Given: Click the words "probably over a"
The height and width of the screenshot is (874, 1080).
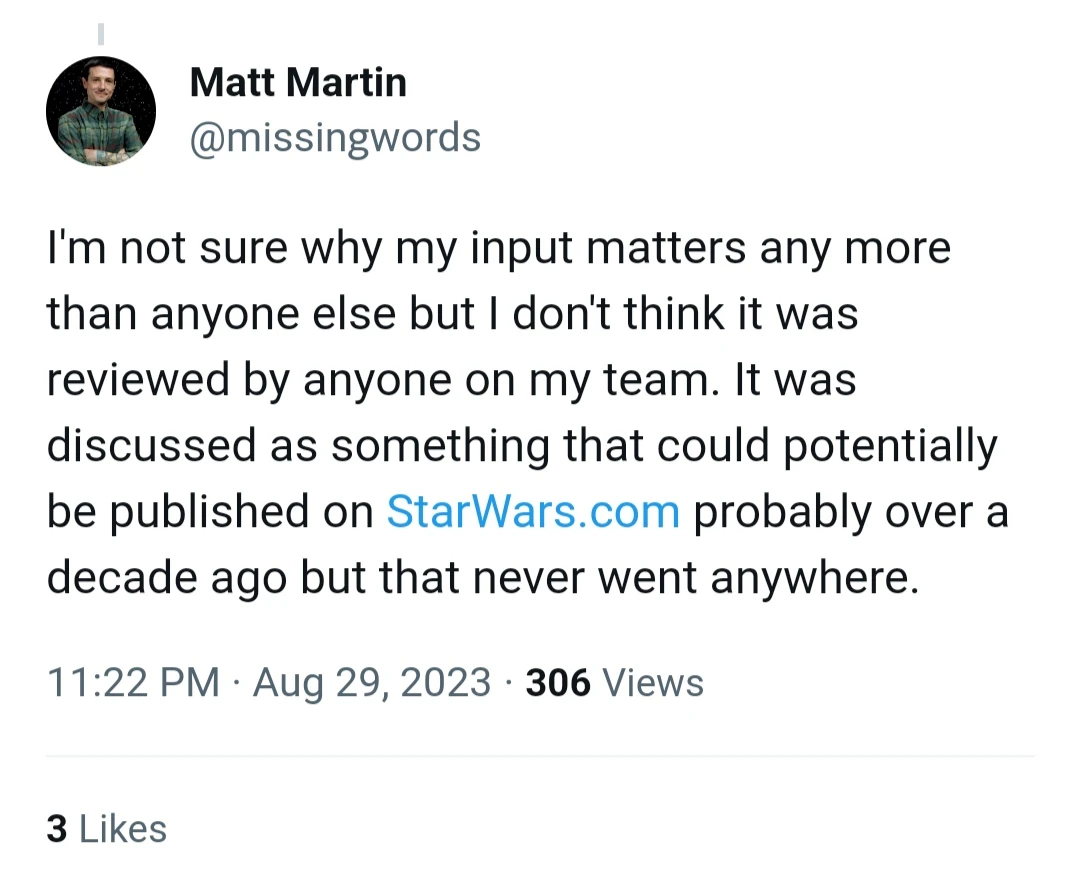Looking at the screenshot, I should pyautogui.click(x=851, y=512).
